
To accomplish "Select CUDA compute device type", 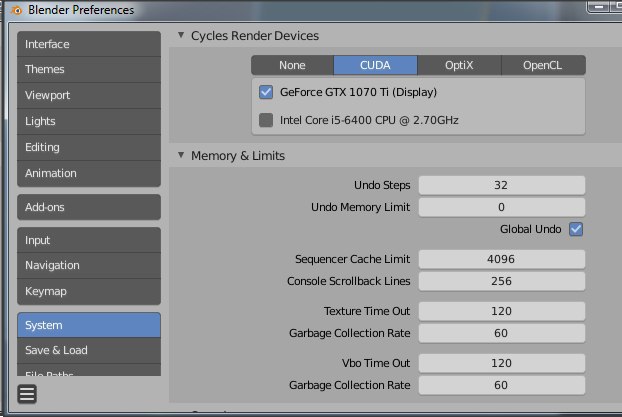I will pos(375,65).
